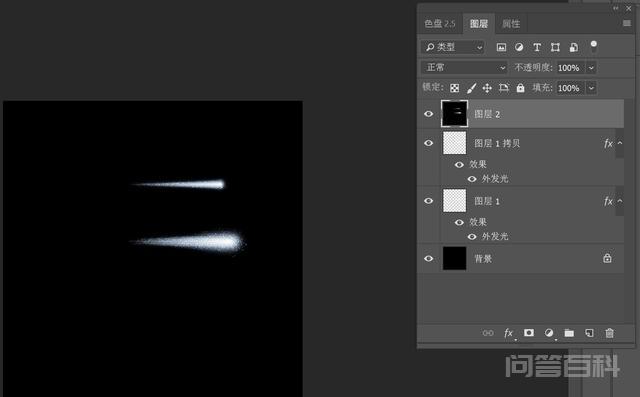This screenshot has width=640, height=397.
Task: Select layer name 图层 1
Action: [487, 201]
